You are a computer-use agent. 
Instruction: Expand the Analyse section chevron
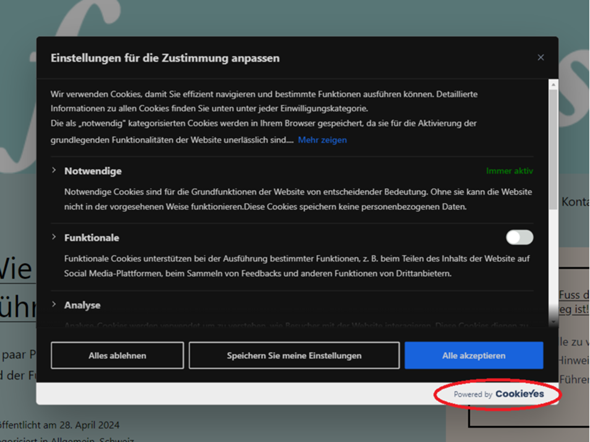(x=54, y=304)
